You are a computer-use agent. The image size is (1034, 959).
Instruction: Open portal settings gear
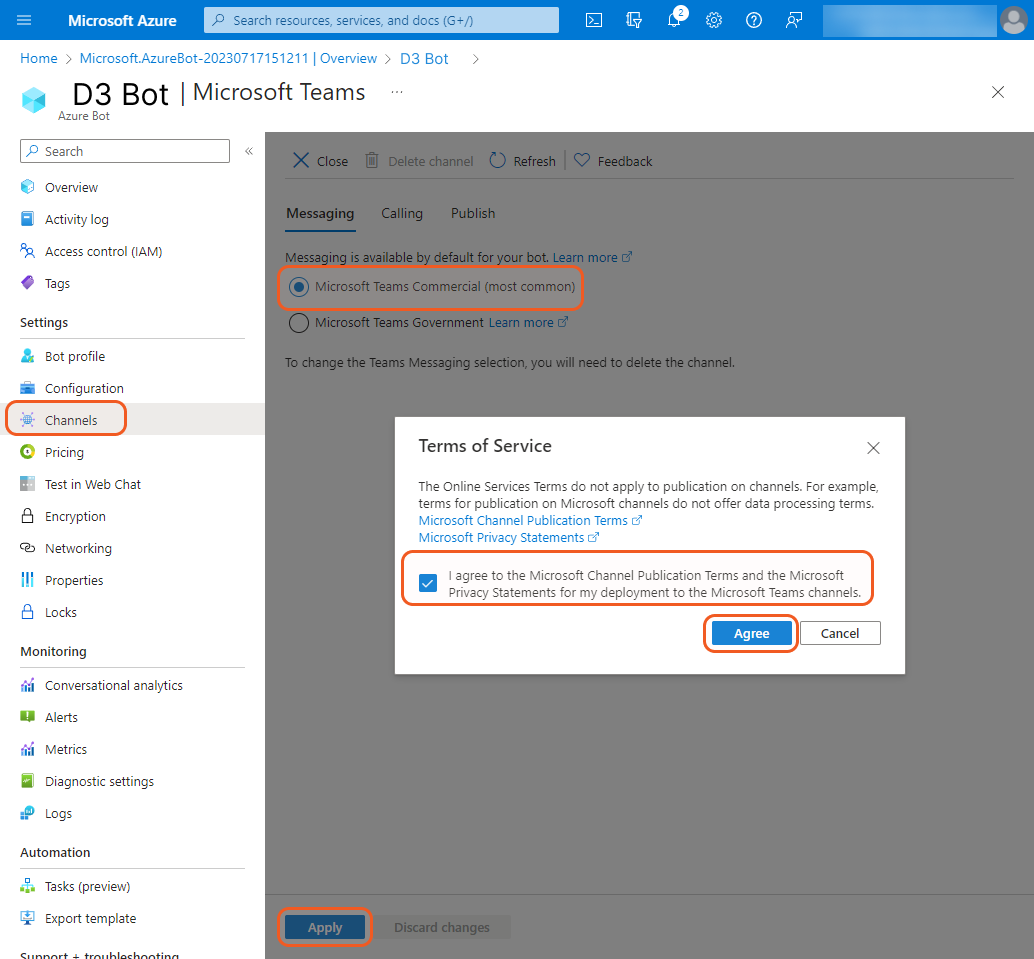point(714,20)
